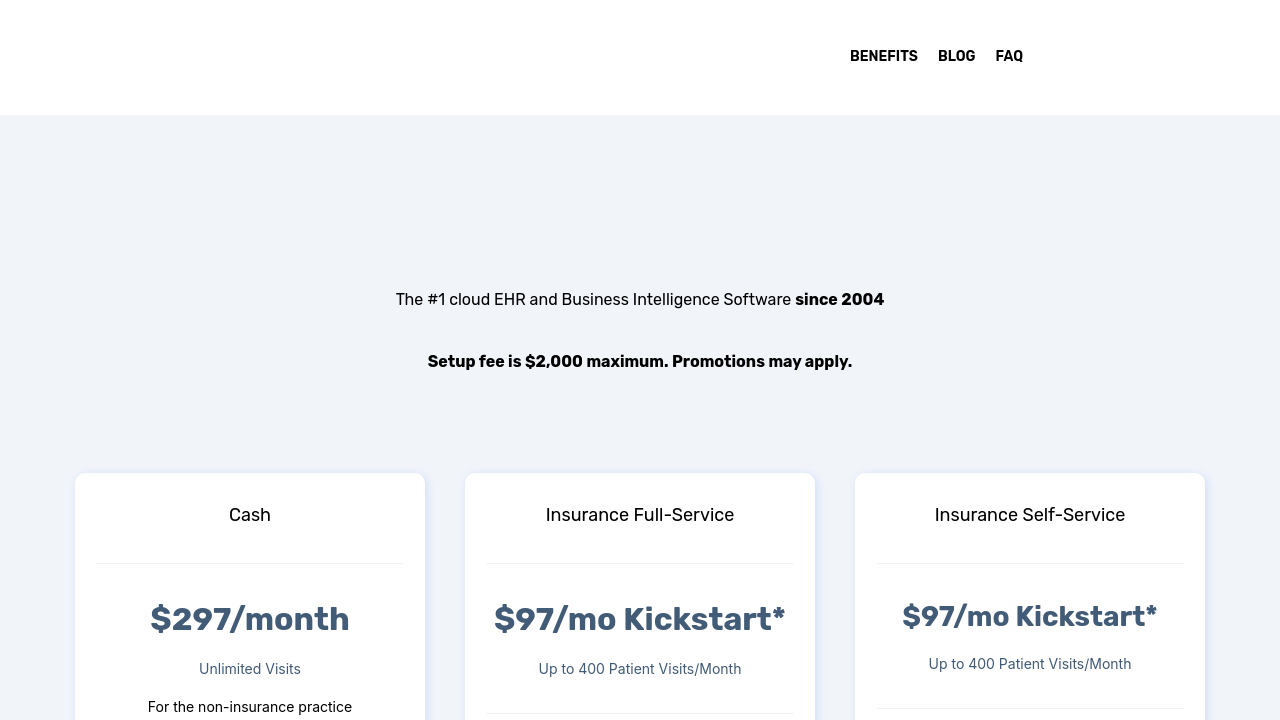The image size is (1280, 720).
Task: Click the divider line under Cash heading
Action: (x=250, y=563)
